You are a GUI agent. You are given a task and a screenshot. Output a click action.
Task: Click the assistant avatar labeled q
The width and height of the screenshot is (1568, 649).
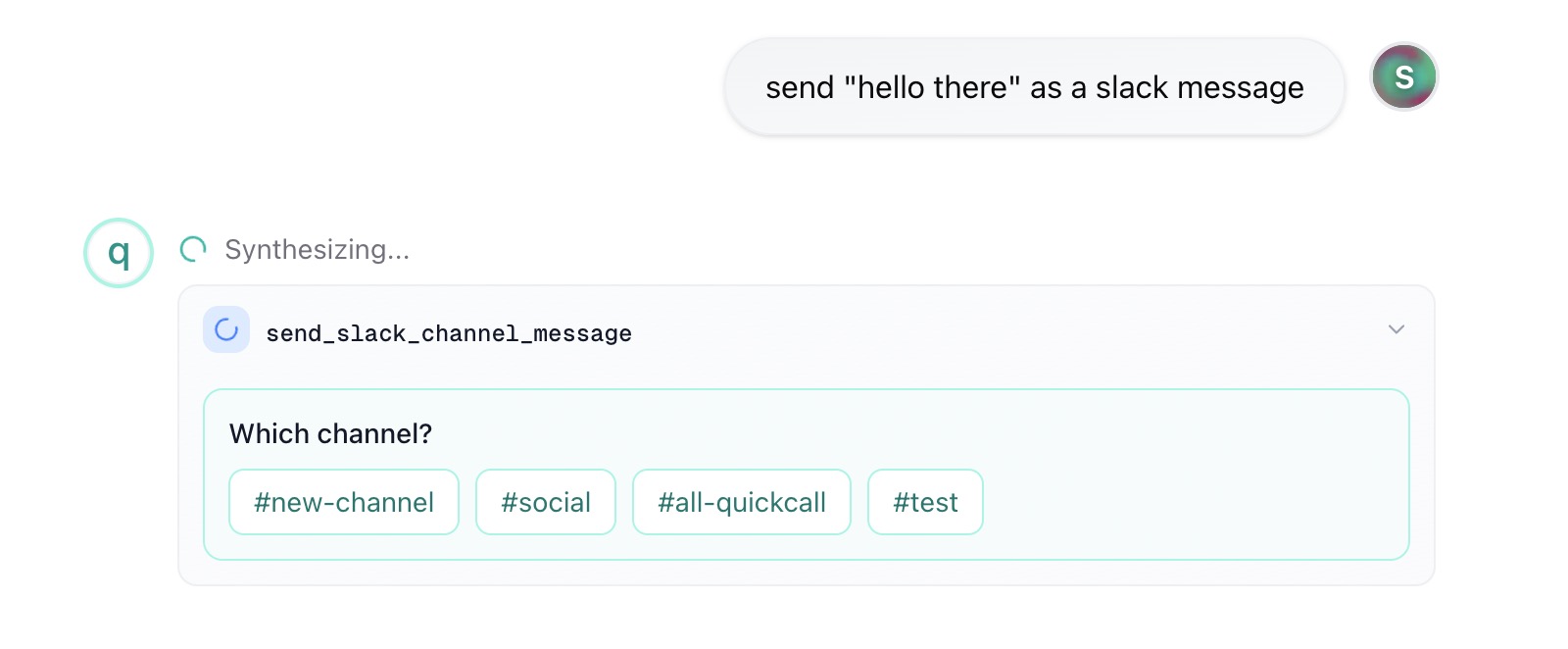pyautogui.click(x=119, y=253)
